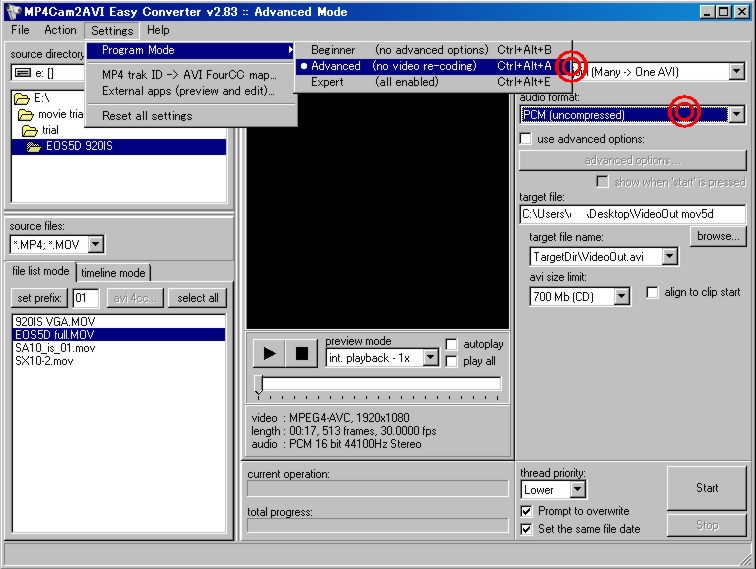Click the prefix input field with 01
The width and height of the screenshot is (756, 569).
click(x=85, y=298)
